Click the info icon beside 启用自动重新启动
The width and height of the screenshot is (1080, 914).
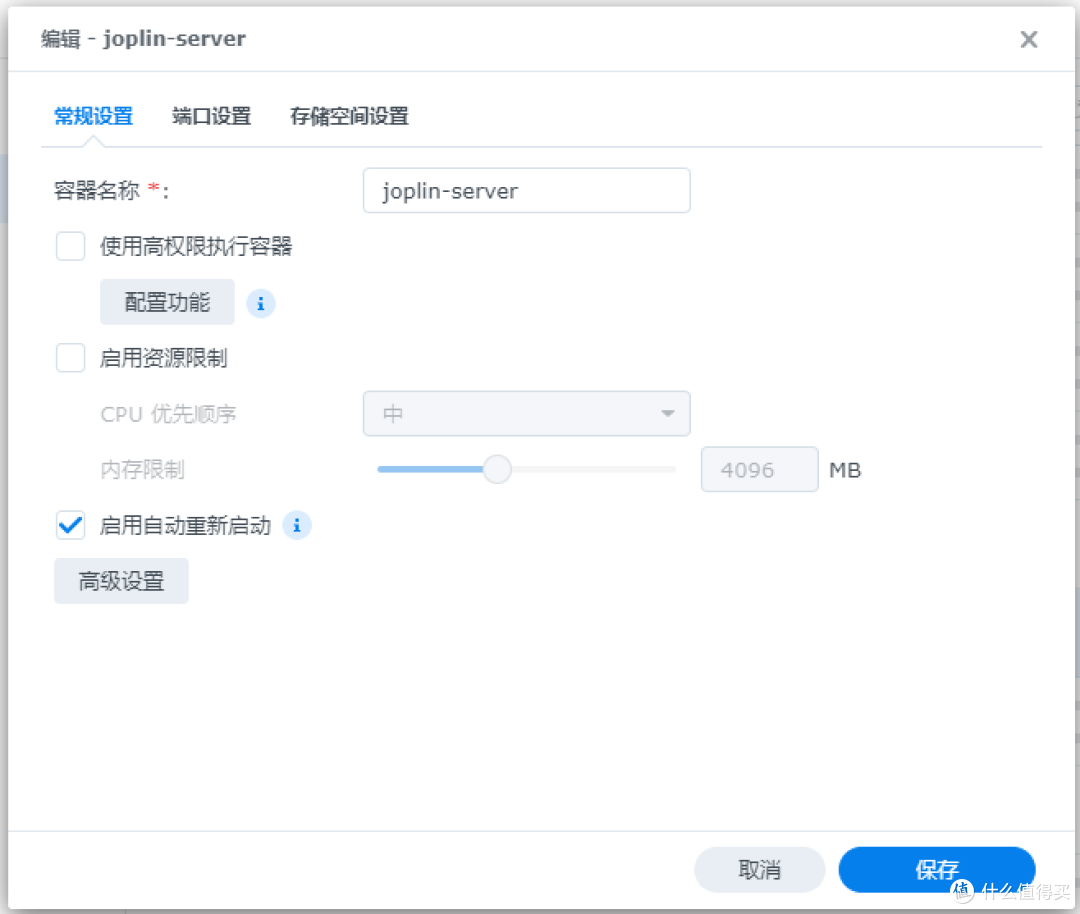click(x=297, y=525)
